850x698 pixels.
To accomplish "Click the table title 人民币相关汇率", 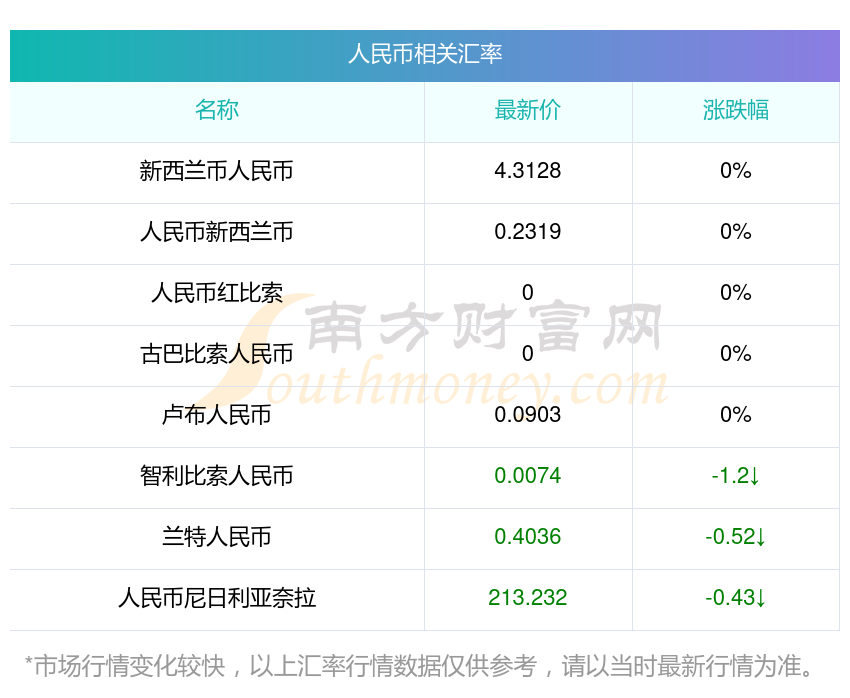I will [x=425, y=54].
